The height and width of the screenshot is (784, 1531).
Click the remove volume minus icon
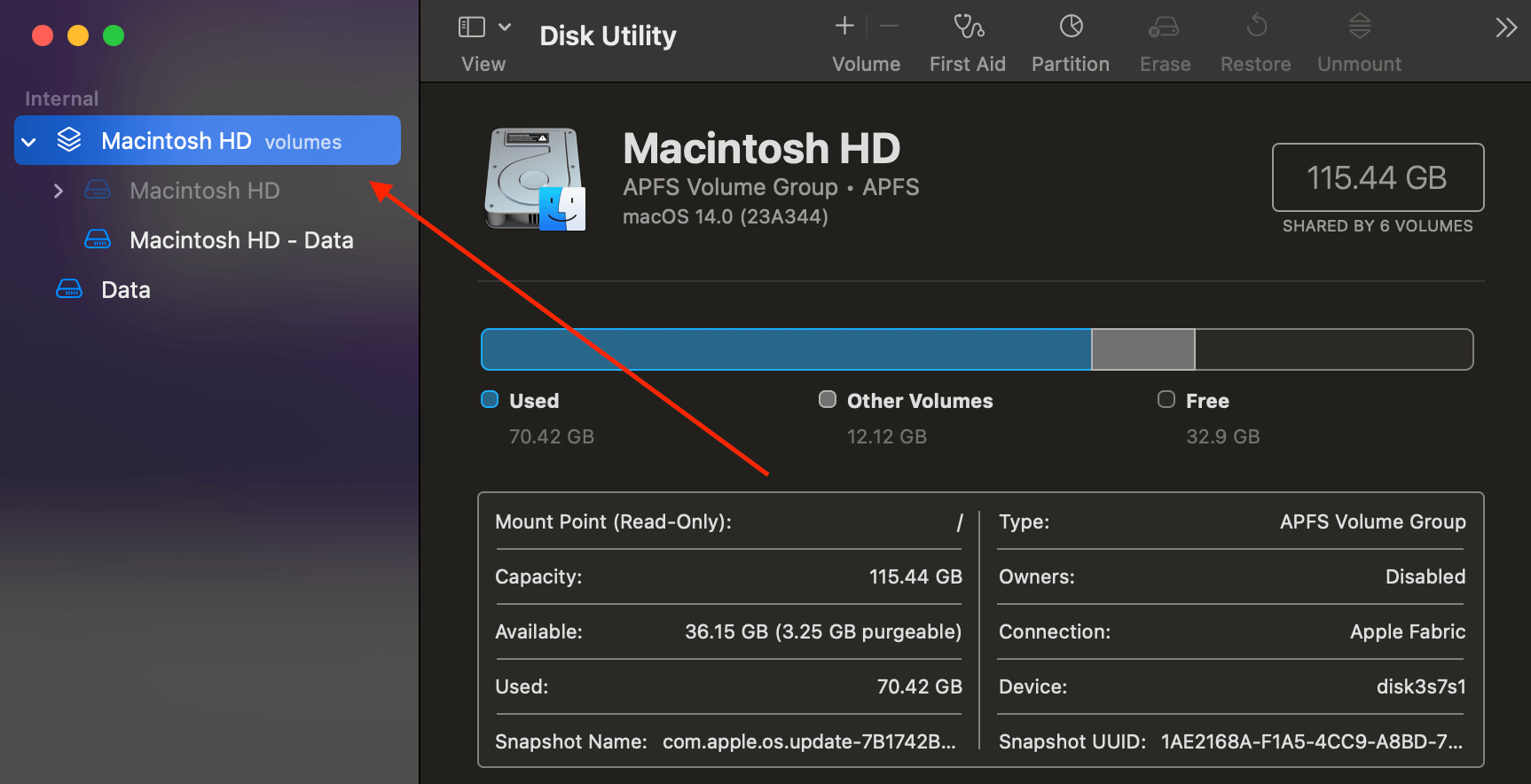[x=889, y=27]
